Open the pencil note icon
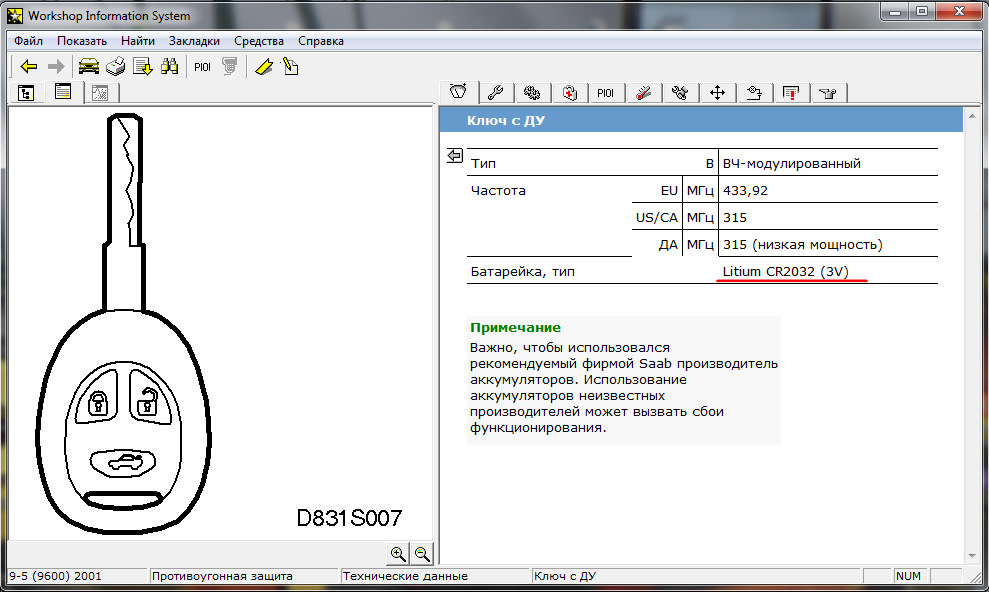This screenshot has width=989, height=592. (x=290, y=66)
